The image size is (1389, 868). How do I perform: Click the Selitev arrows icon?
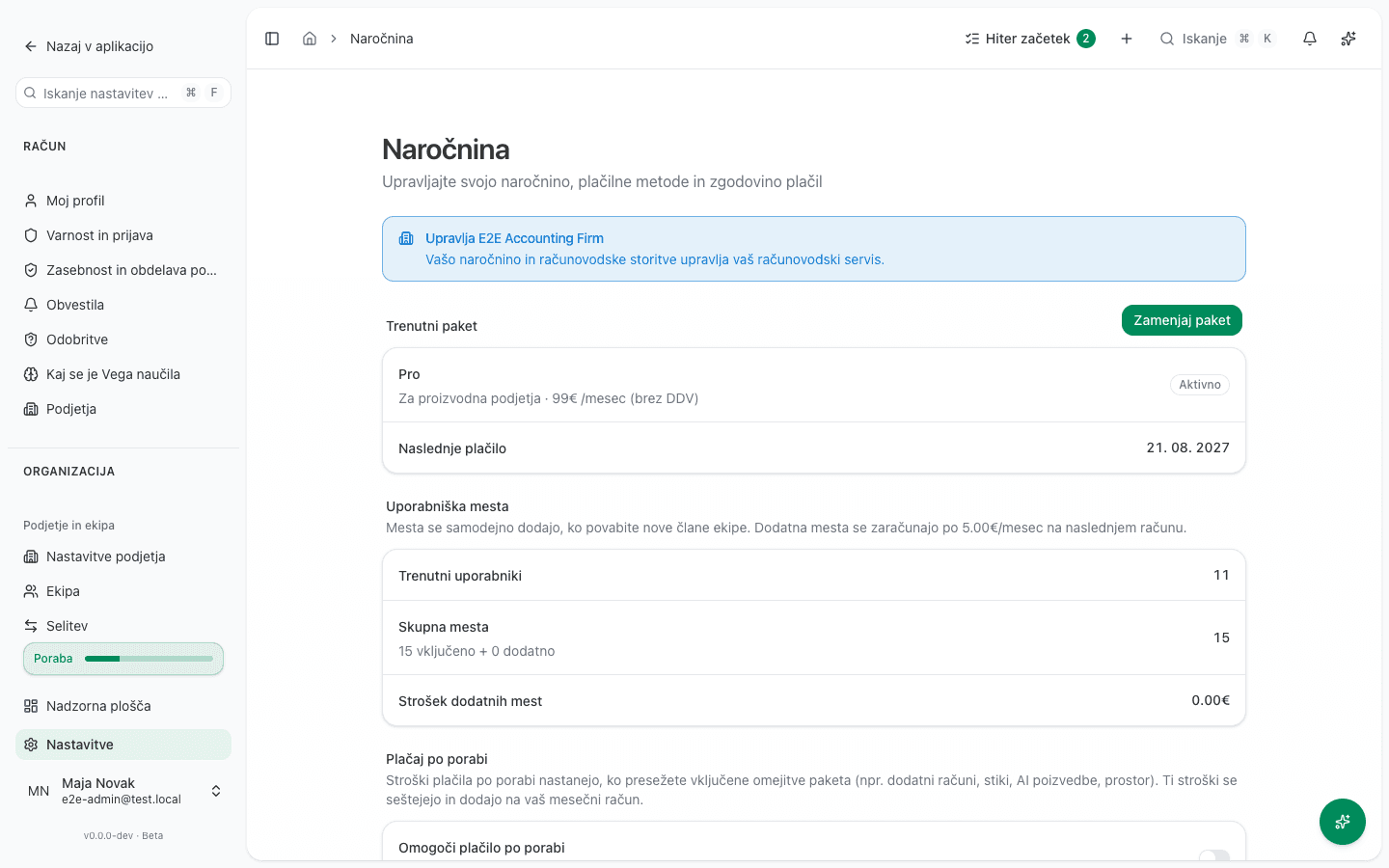coord(31,626)
